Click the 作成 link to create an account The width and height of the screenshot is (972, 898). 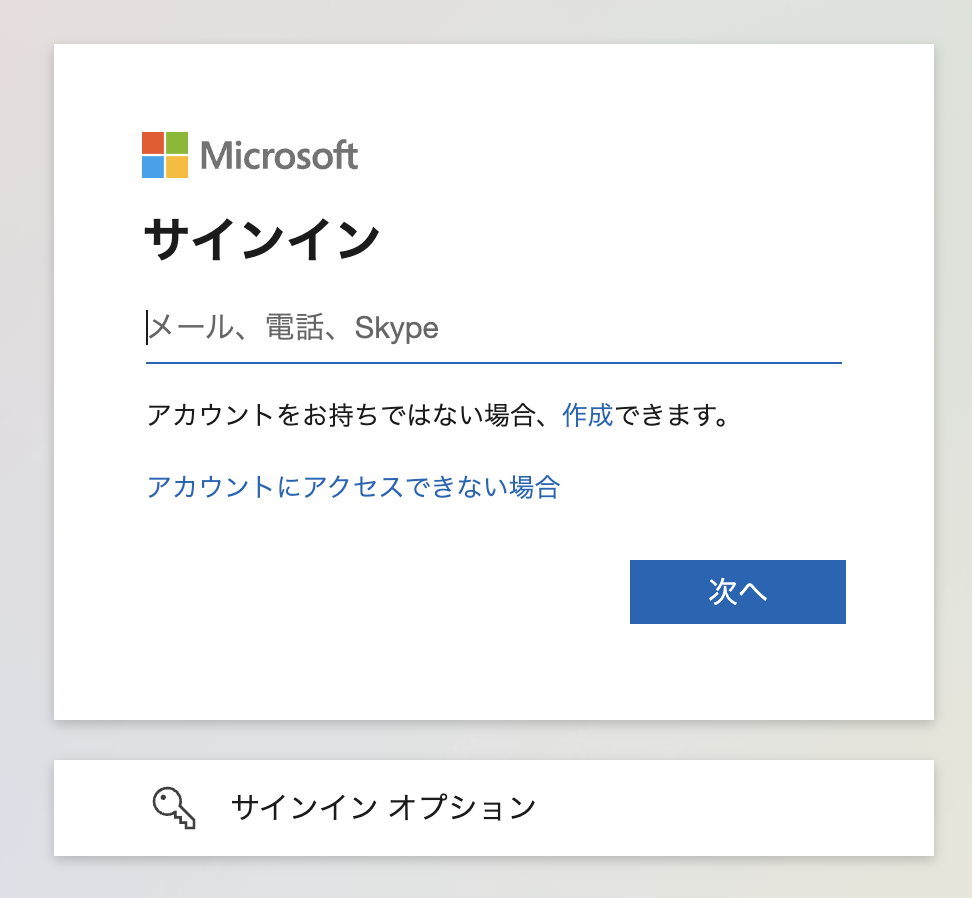tap(588, 414)
